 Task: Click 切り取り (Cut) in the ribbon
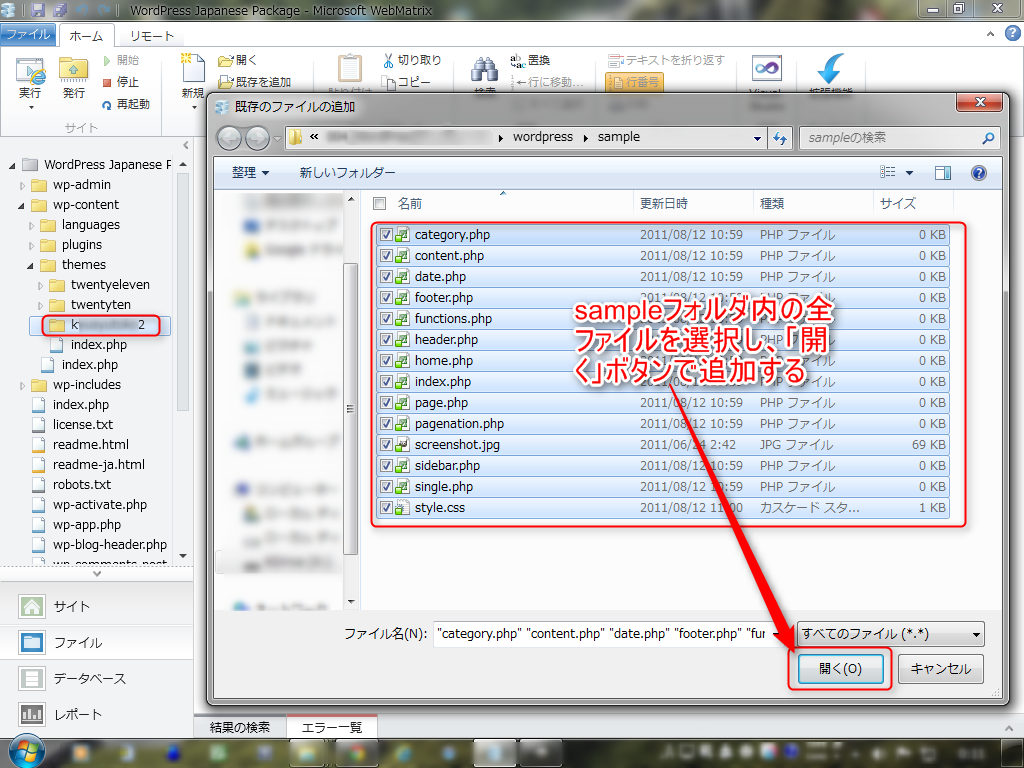412,60
